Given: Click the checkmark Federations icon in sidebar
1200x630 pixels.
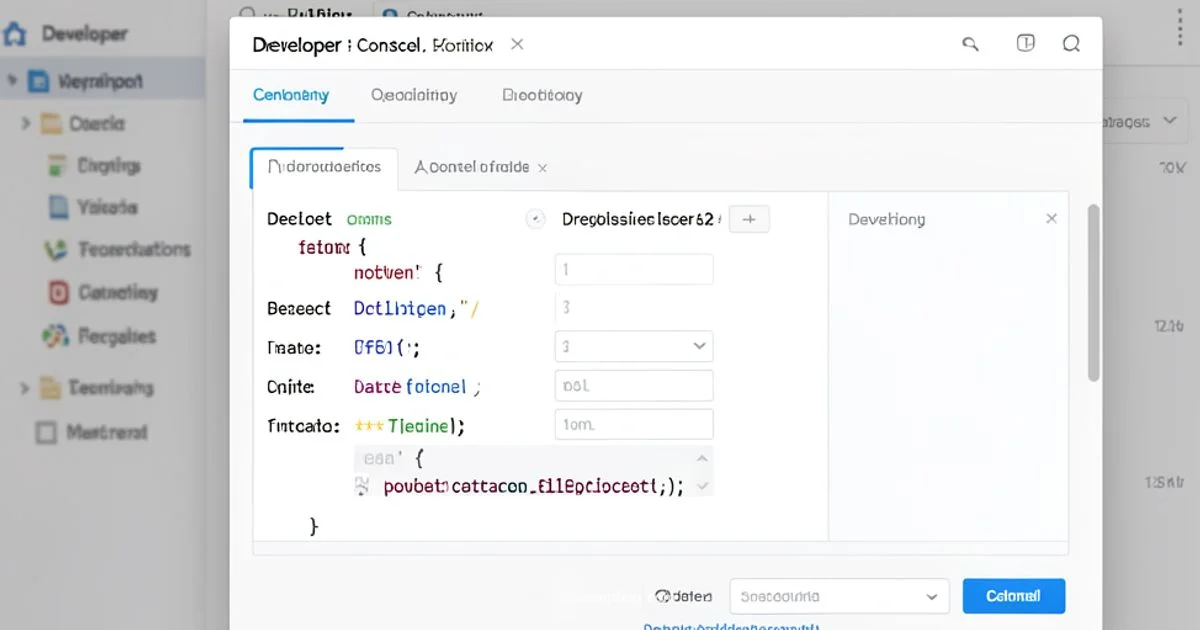Looking at the screenshot, I should (x=56, y=249).
